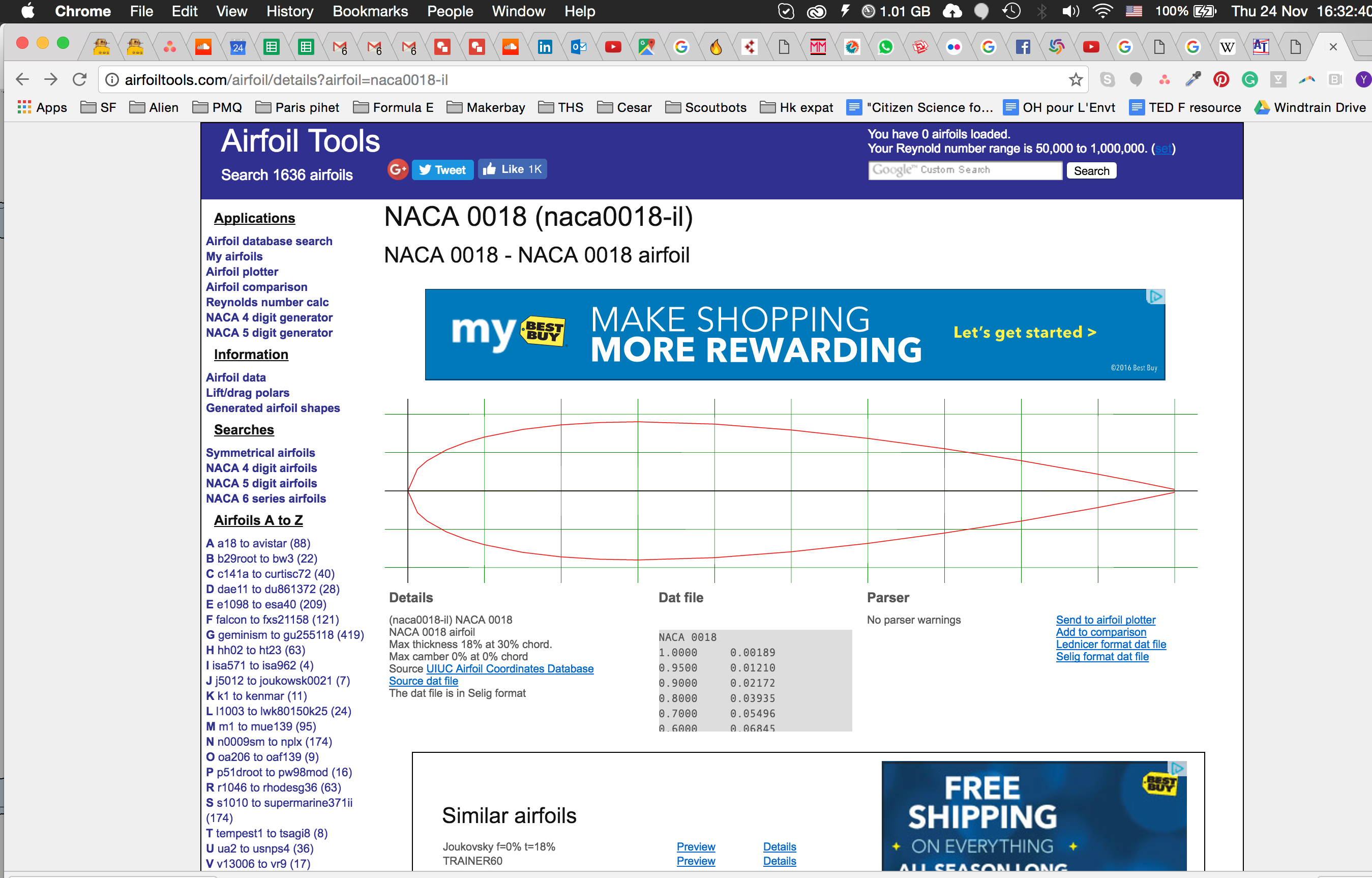
Task: Click the site info icon in address bar
Action: 112,79
